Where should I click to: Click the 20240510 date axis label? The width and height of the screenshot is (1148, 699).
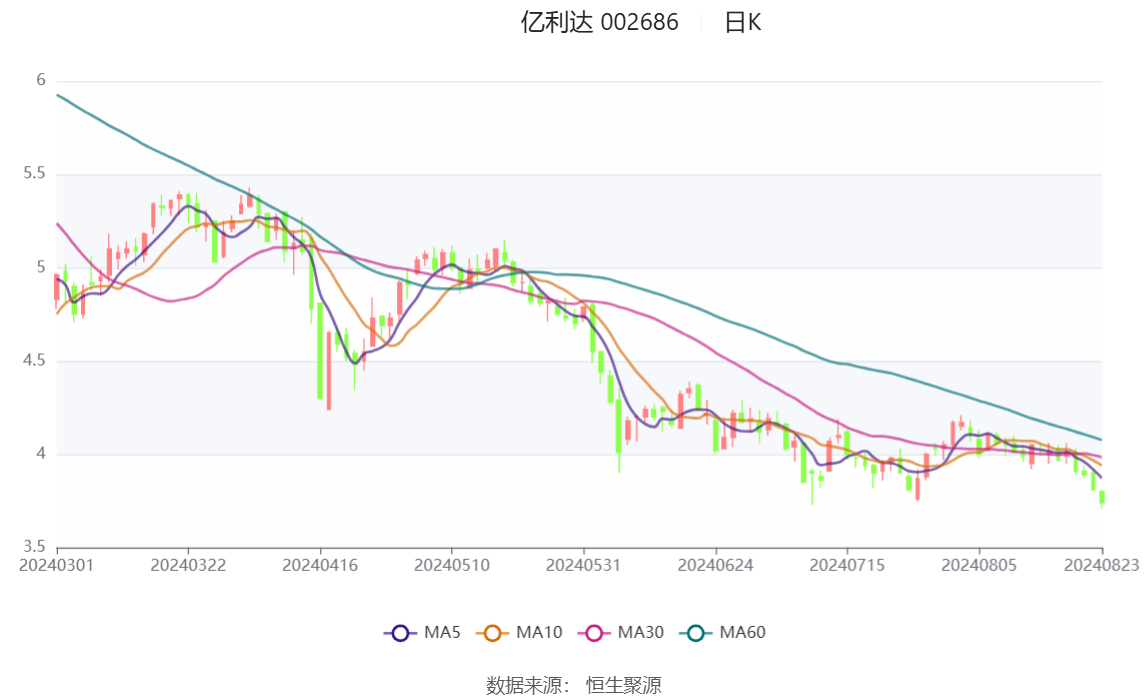coord(452,565)
